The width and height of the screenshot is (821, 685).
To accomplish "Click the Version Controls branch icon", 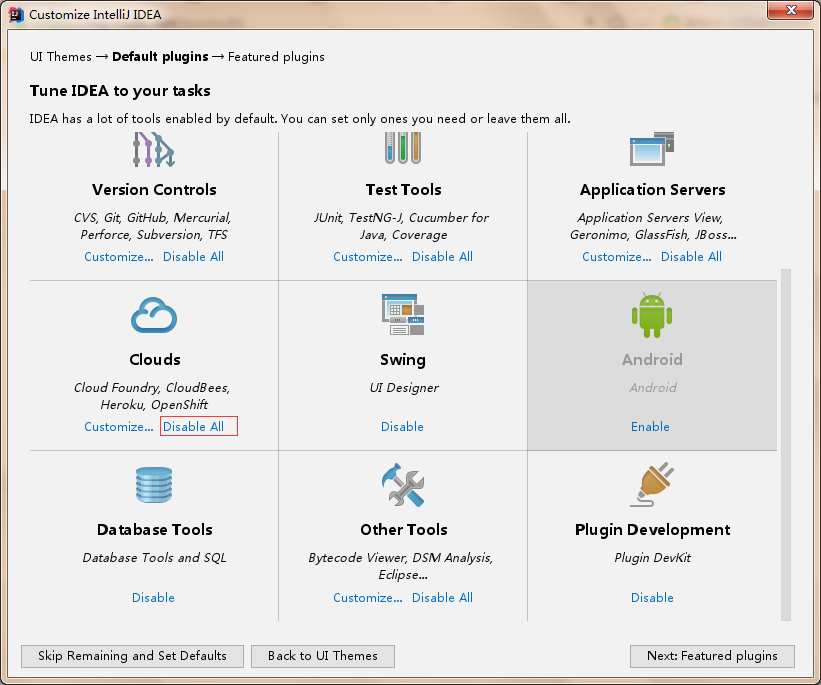I will [153, 150].
